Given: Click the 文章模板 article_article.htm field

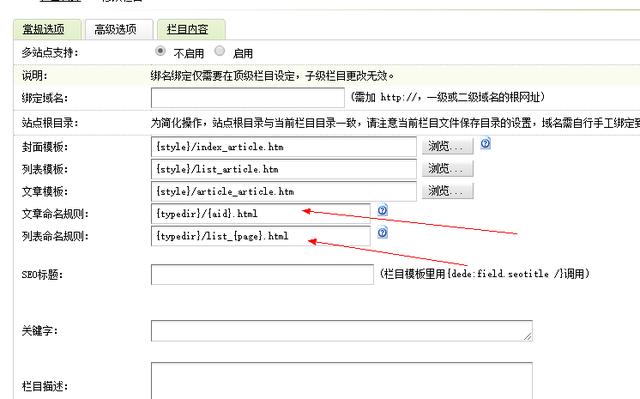Looking at the screenshot, I should (x=284, y=191).
